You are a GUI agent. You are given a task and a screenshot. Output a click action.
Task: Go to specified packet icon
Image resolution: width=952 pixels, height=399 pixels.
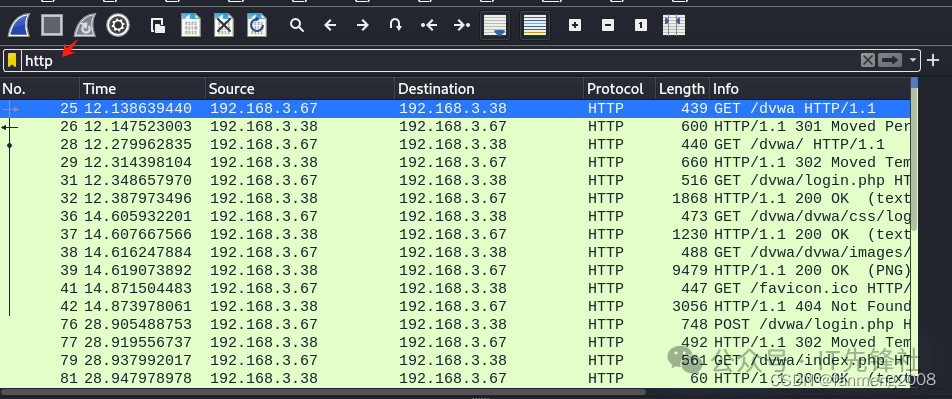click(395, 26)
